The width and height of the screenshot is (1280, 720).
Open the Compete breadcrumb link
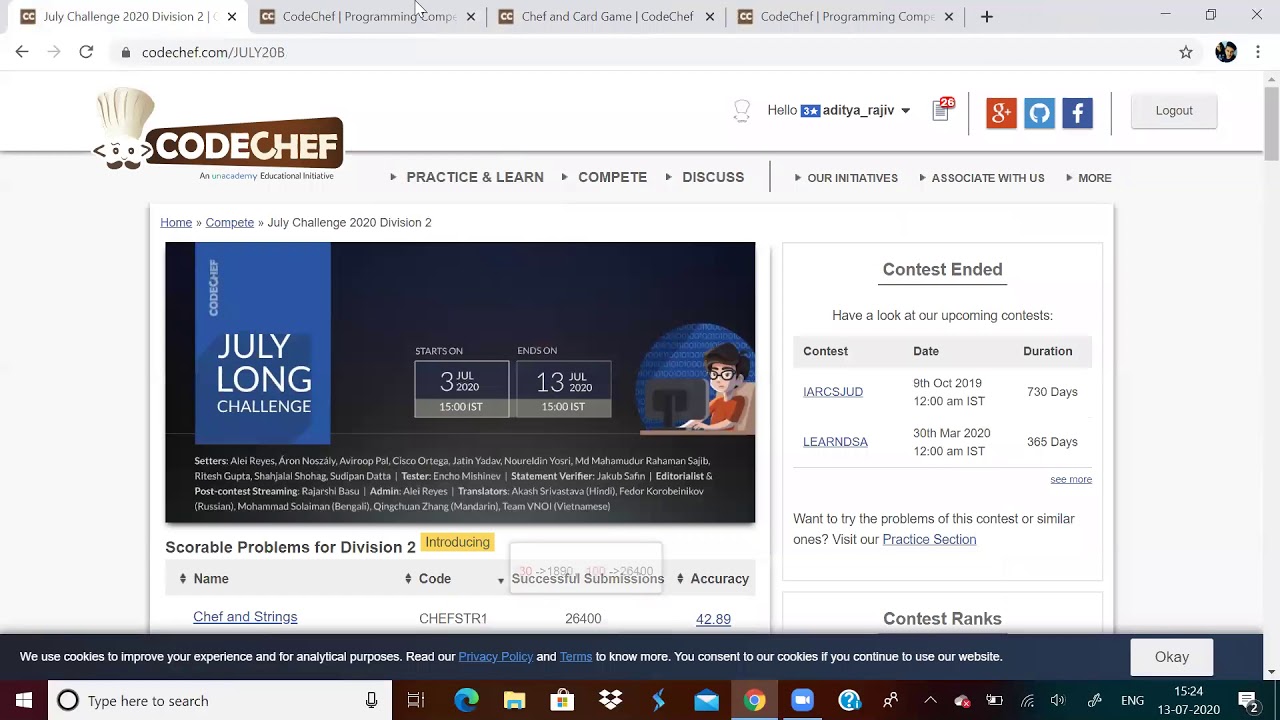[230, 222]
